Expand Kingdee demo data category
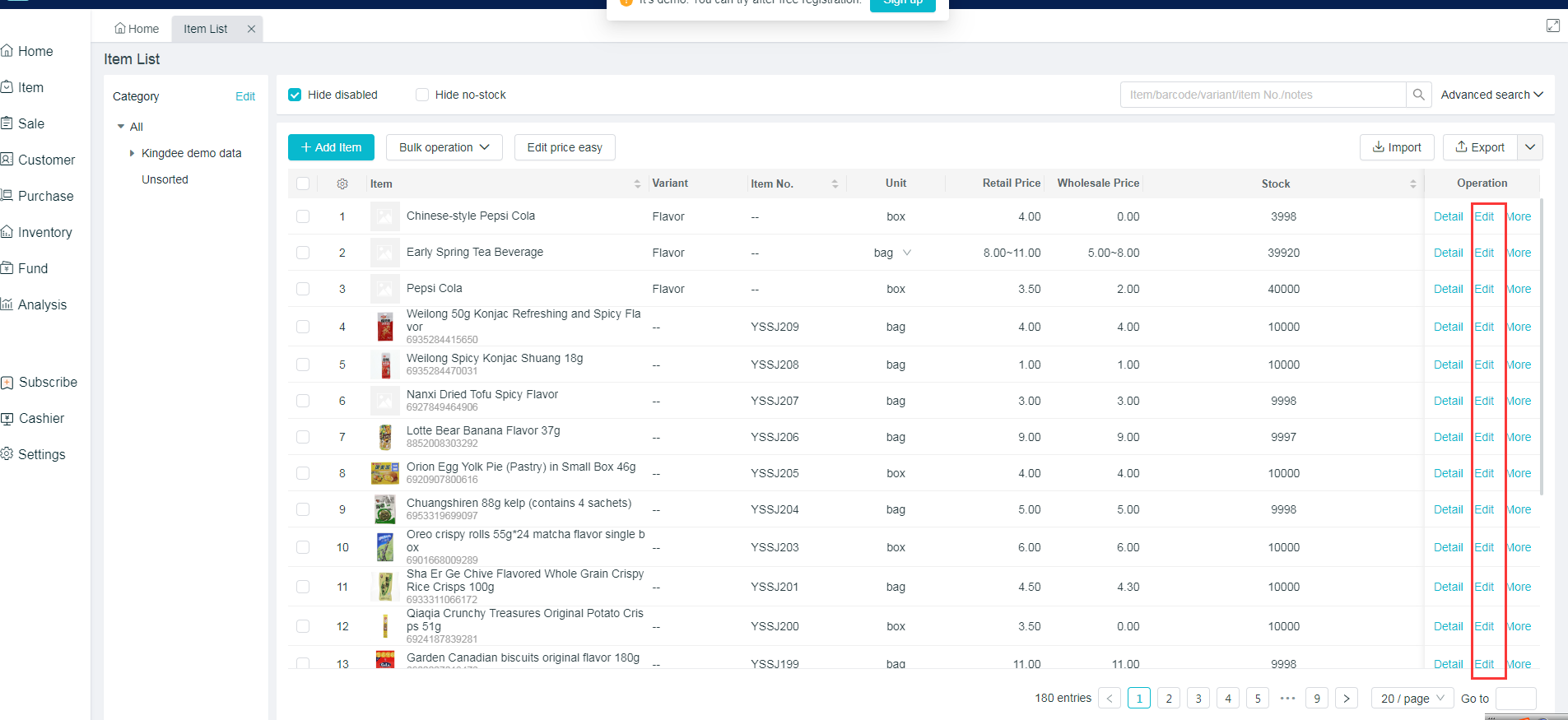Viewport: 1568px width, 720px height. 132,153
